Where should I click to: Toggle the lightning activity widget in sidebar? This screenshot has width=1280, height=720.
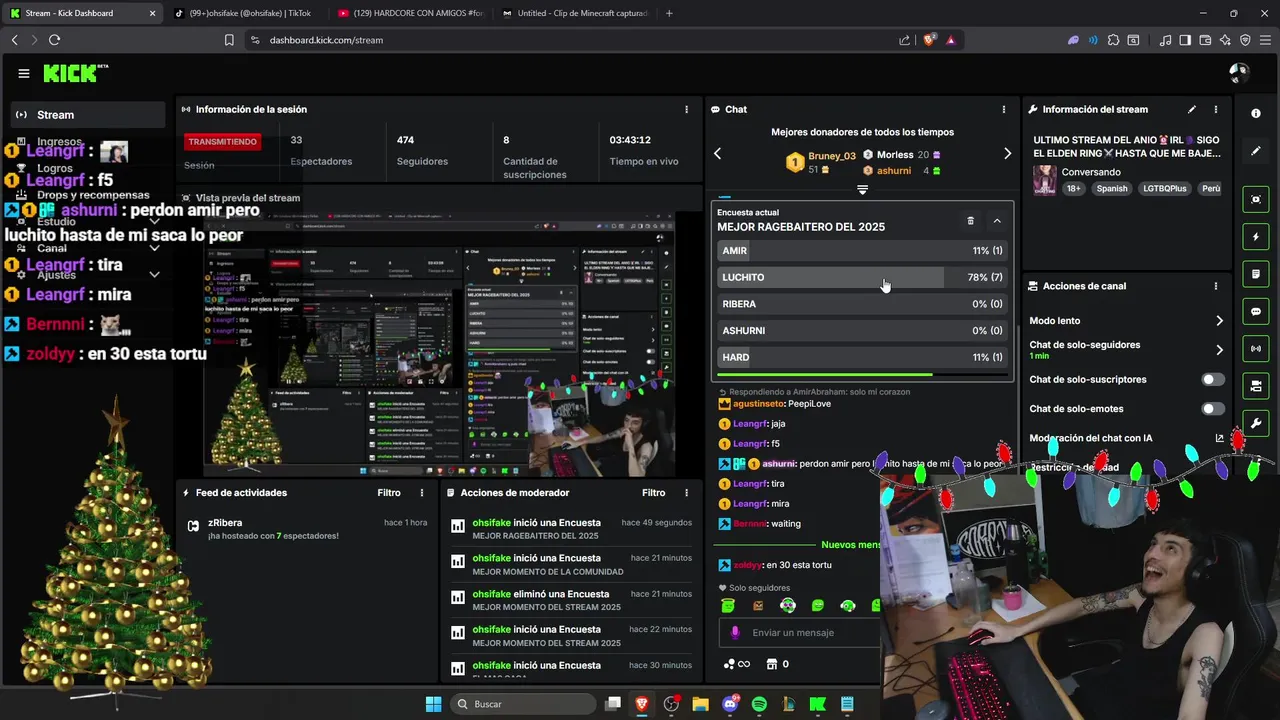point(1256,237)
